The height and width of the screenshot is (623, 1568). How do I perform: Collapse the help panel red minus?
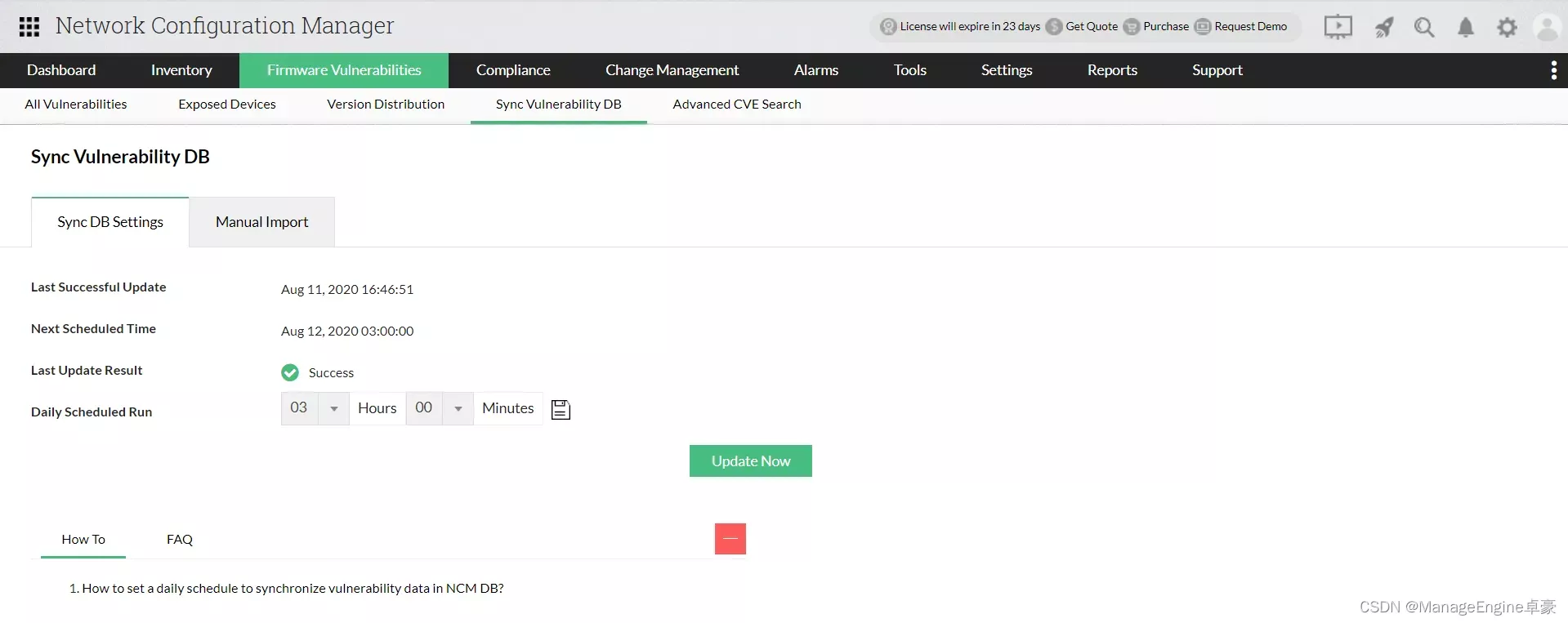point(730,539)
